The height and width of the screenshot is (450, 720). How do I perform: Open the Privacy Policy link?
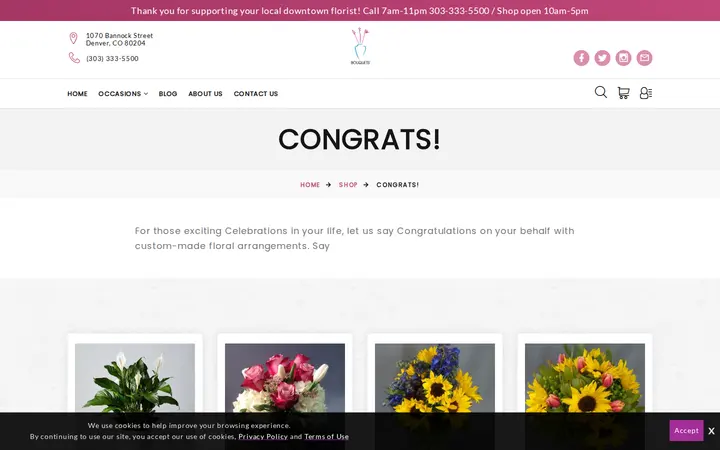(263, 437)
